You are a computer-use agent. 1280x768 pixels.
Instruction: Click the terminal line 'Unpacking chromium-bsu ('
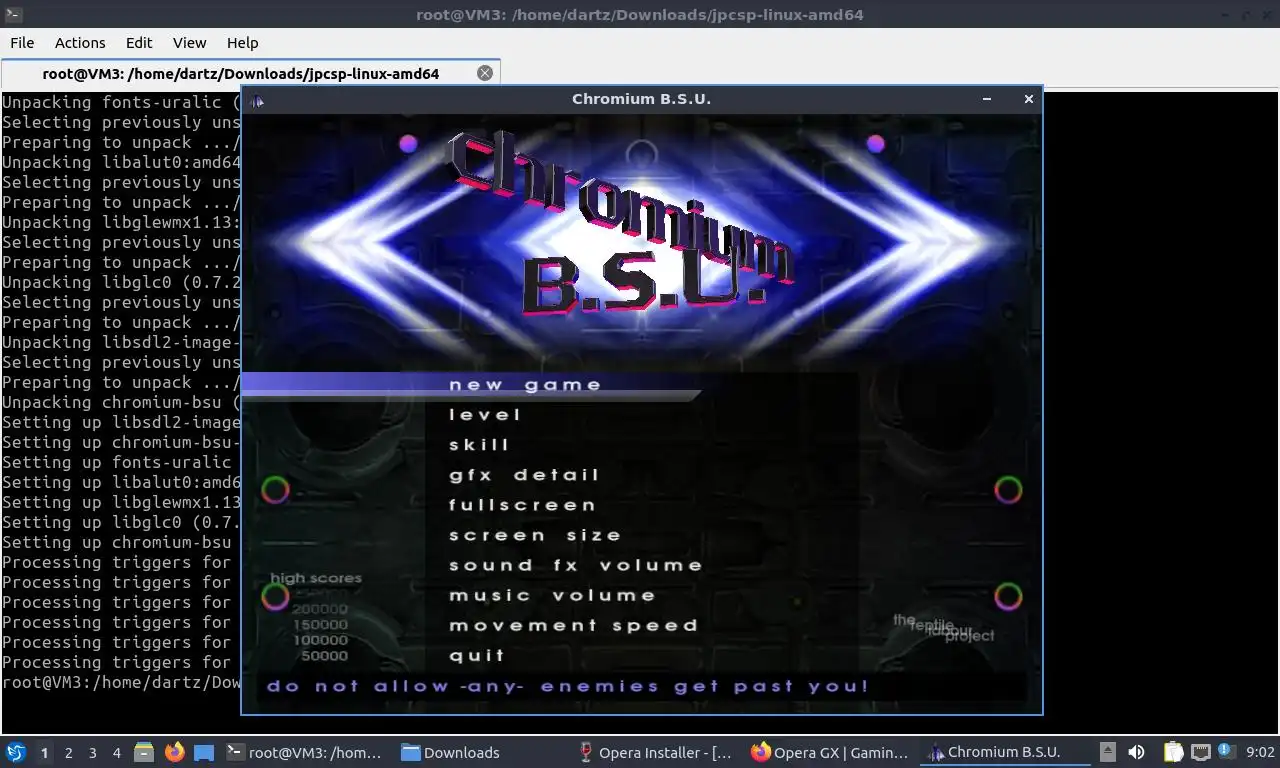pyautogui.click(x=121, y=402)
